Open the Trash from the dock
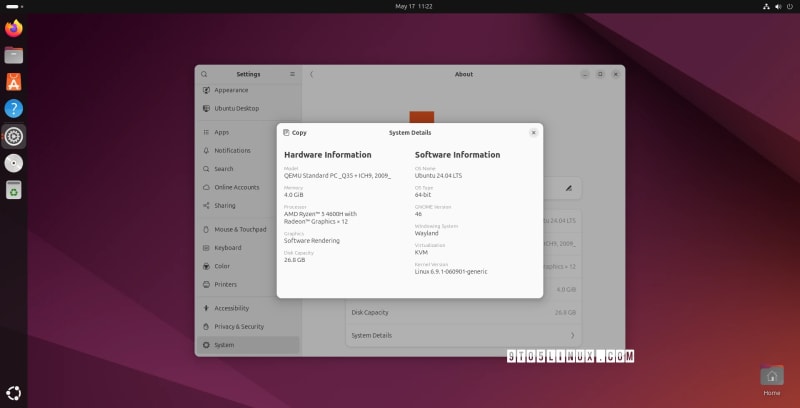The height and width of the screenshot is (408, 800). [x=14, y=190]
